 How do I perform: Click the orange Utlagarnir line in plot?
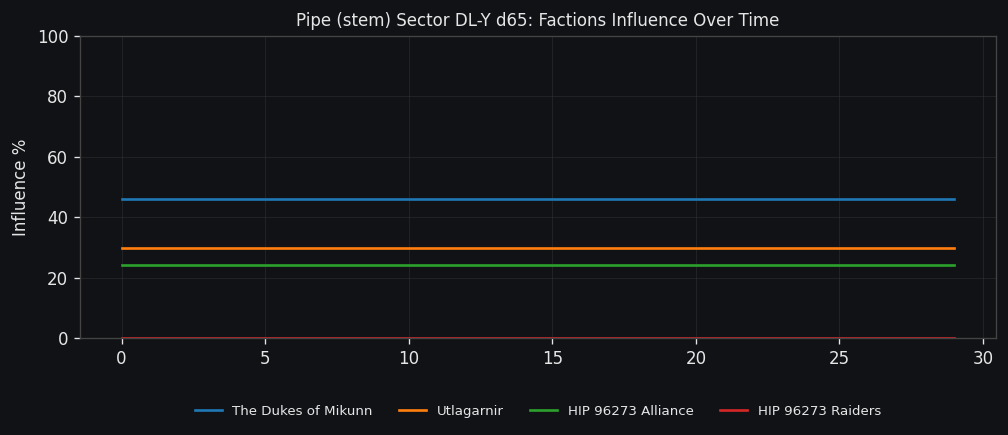tap(500, 248)
